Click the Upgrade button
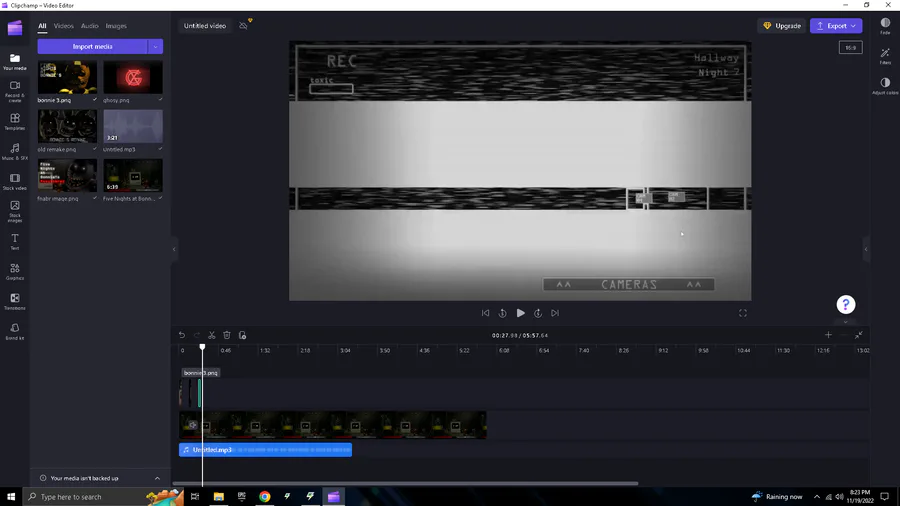900x506 pixels. pos(782,26)
